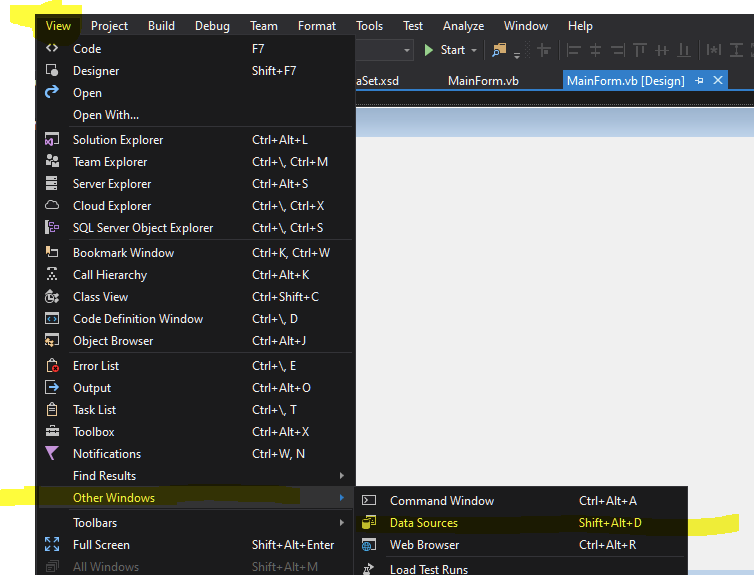Image resolution: width=754 pixels, height=575 pixels.
Task: Click the Notifications flag icon
Action: [x=52, y=453]
